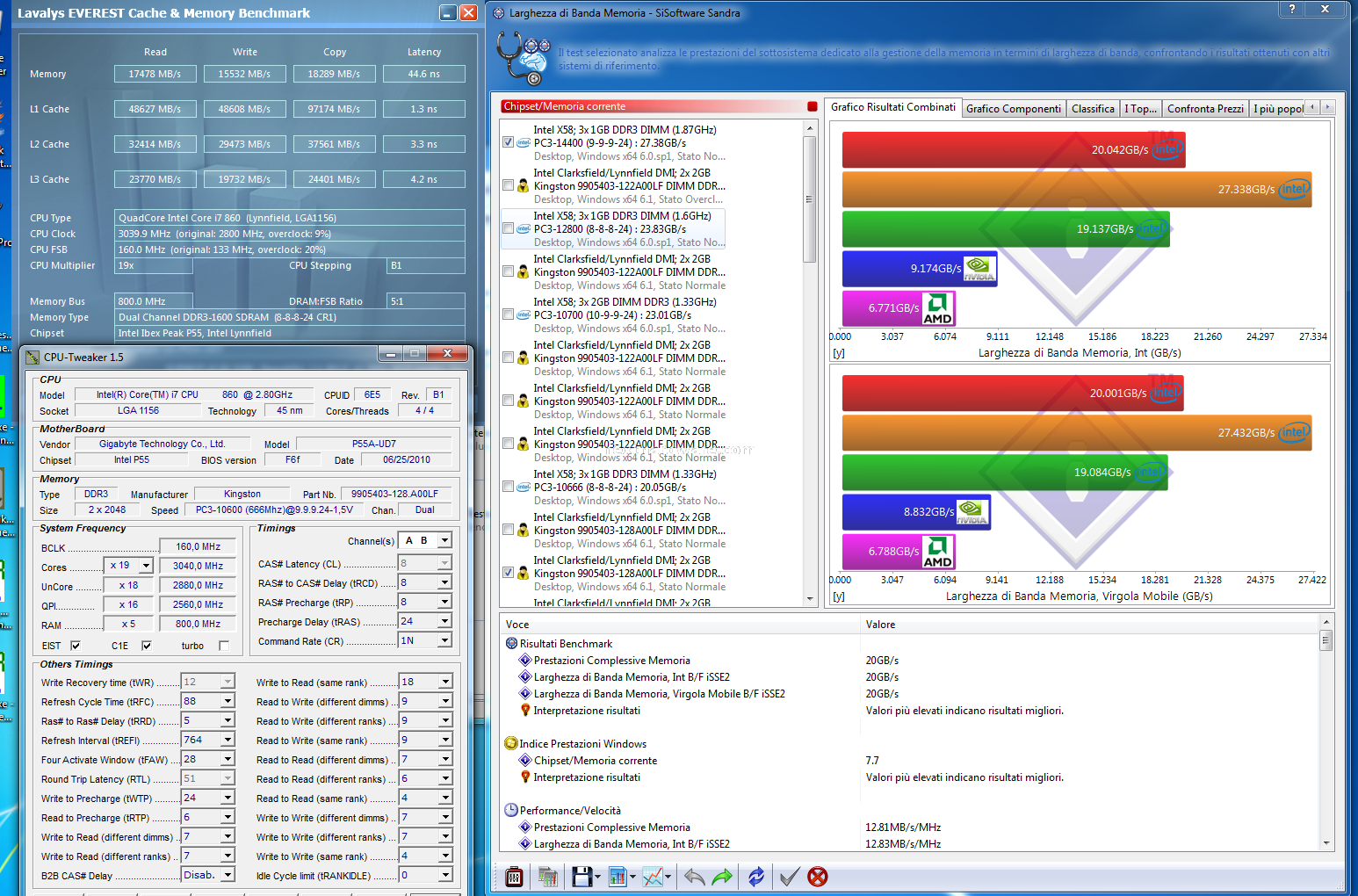This screenshot has height=896, width=1358.
Task: Open RAS# to CAS# Delay (tRCD) dropdown
Action: (x=445, y=582)
